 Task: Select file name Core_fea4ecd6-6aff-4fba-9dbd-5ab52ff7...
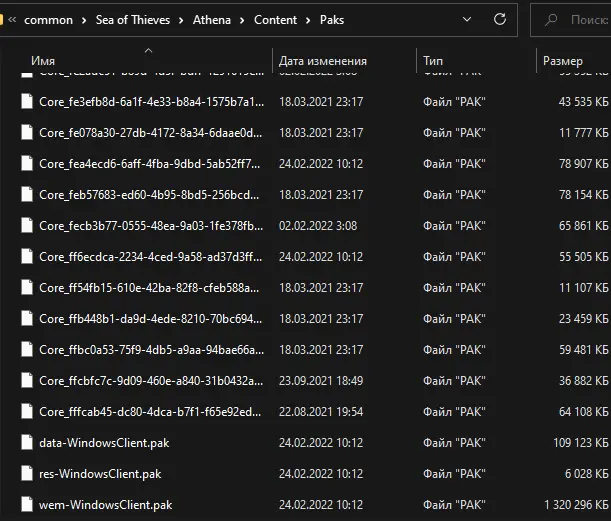point(149,164)
